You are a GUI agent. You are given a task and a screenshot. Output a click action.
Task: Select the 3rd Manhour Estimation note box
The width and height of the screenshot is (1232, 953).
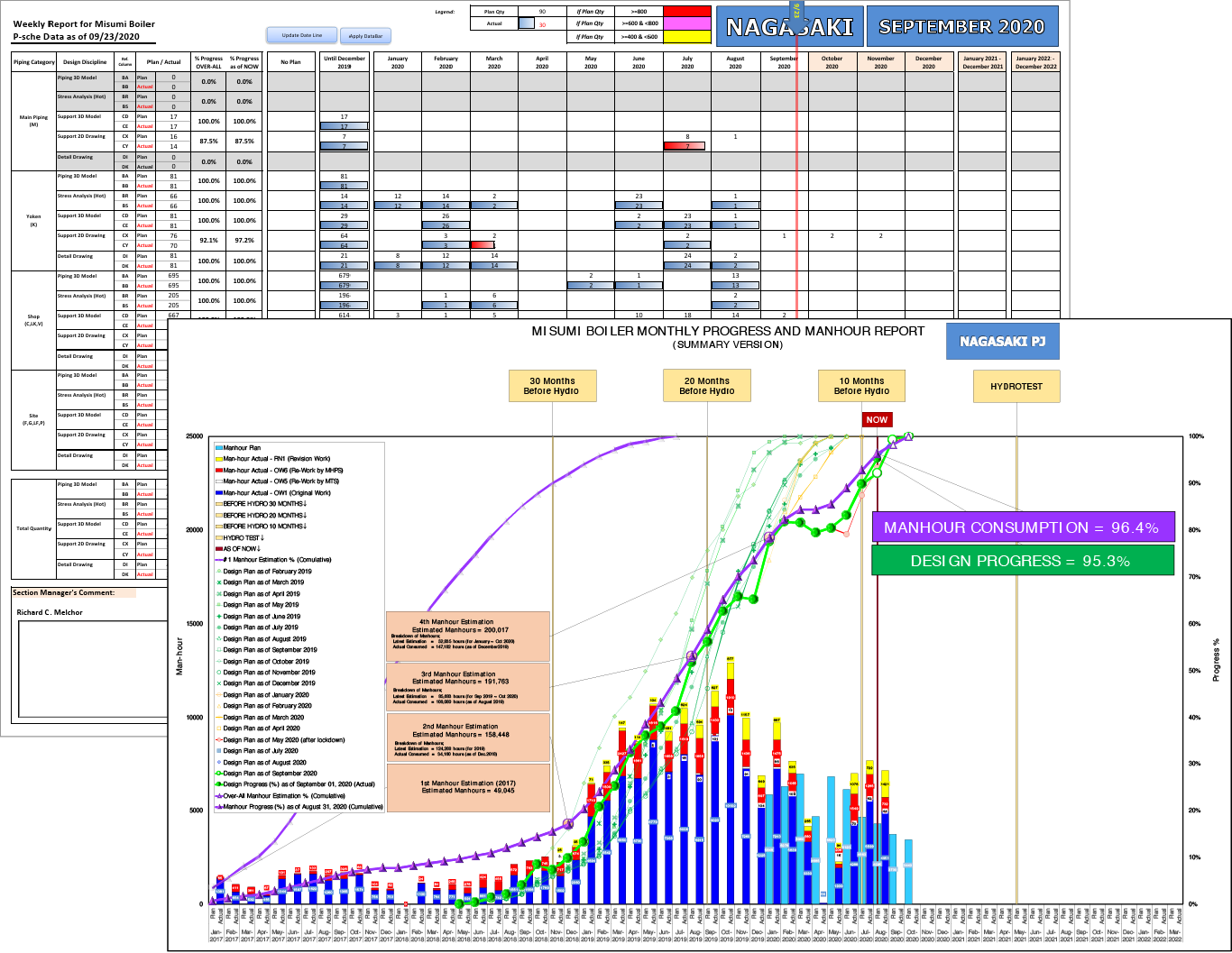pos(468,687)
